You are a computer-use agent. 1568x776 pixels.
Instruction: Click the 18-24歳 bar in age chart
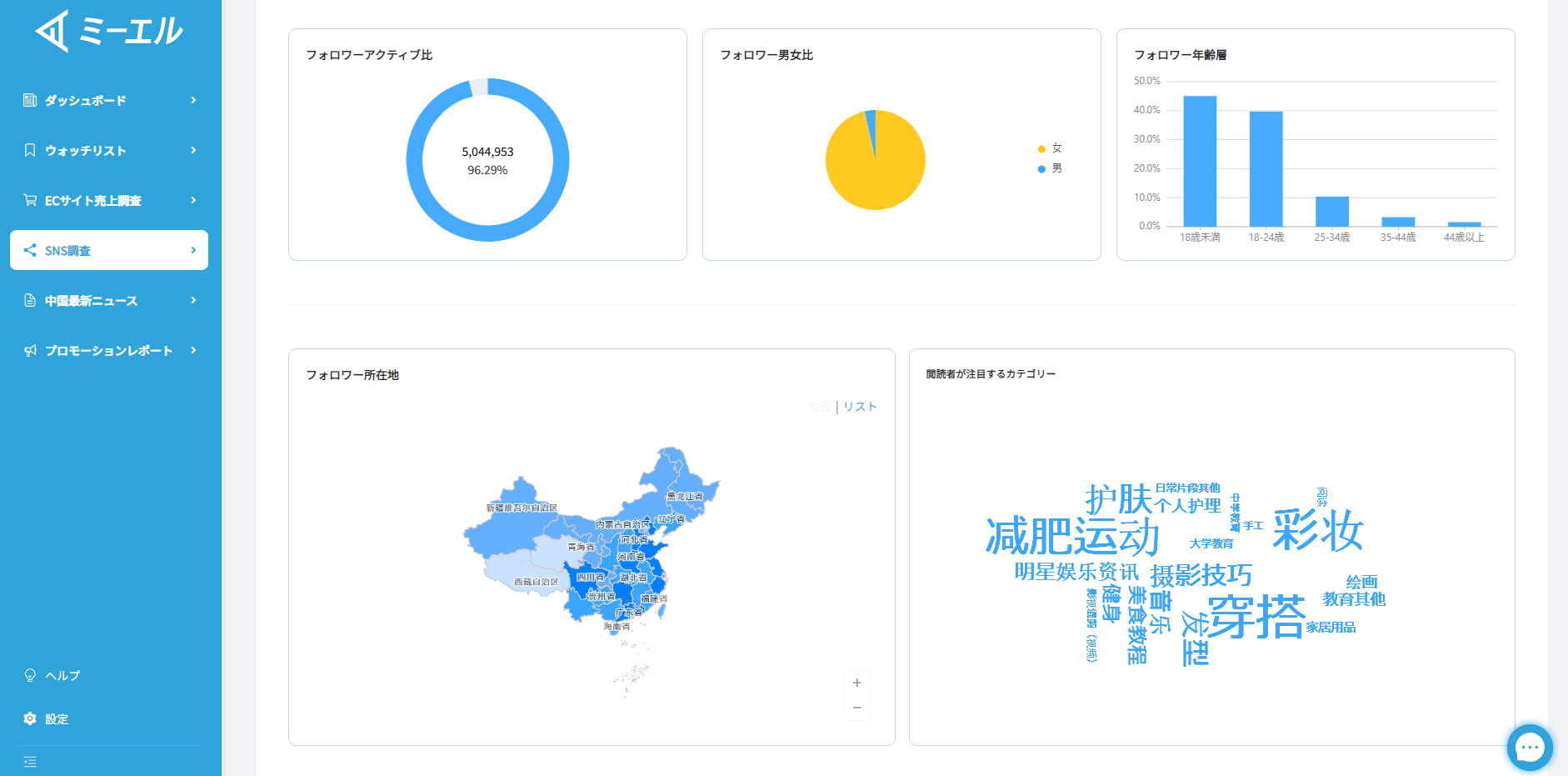(1266, 168)
